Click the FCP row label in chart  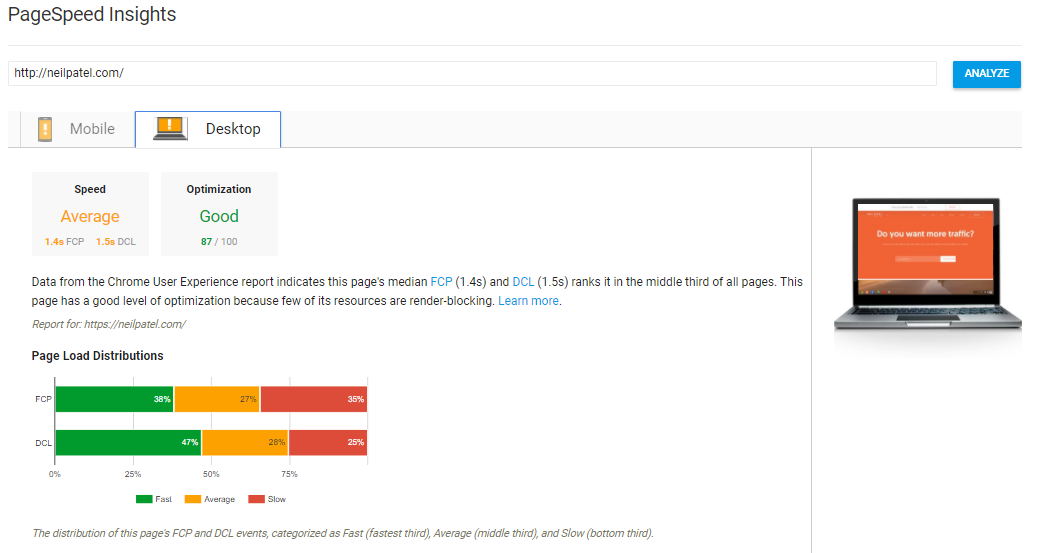[43, 399]
